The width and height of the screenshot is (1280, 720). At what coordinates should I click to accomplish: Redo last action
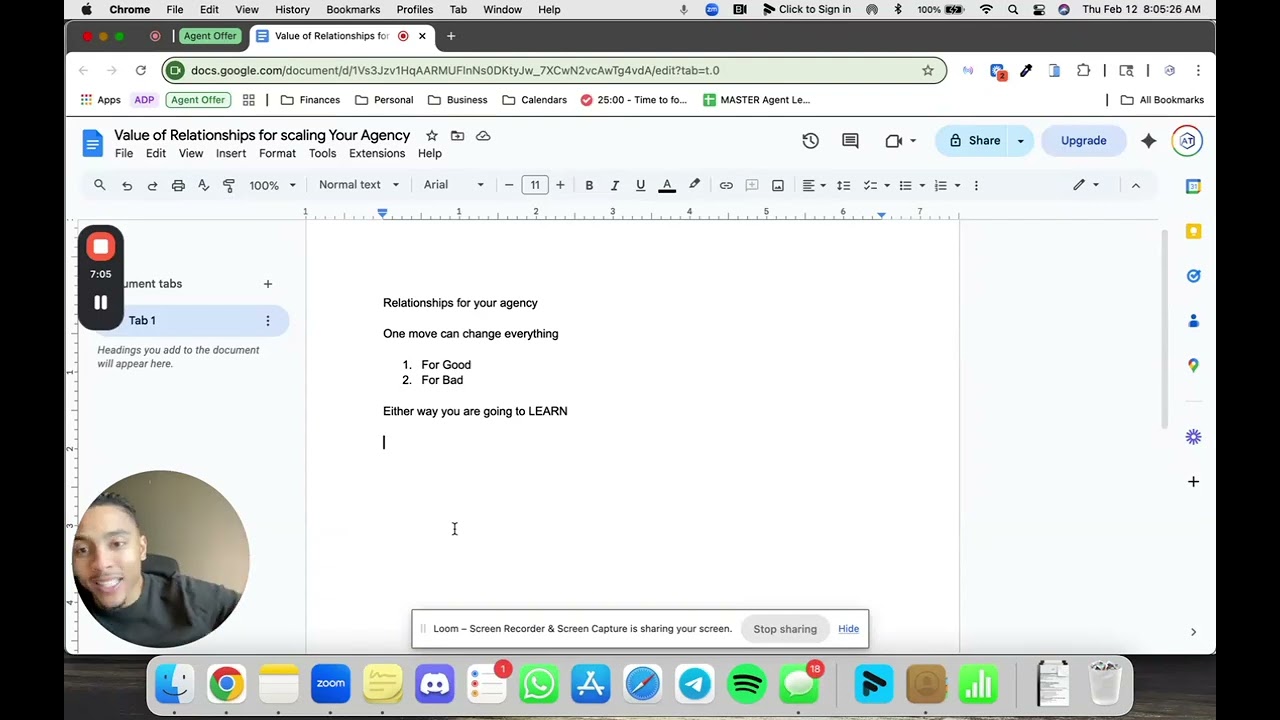(x=152, y=185)
